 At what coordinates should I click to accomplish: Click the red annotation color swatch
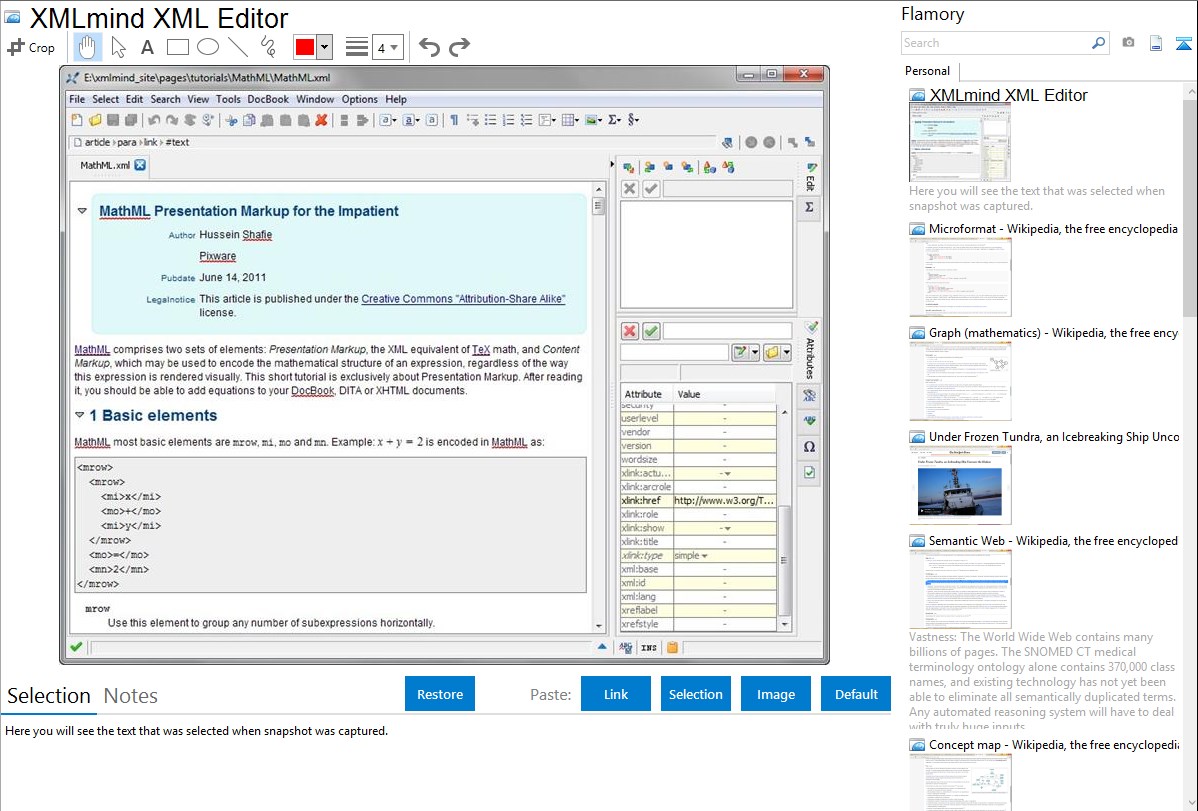tap(305, 47)
